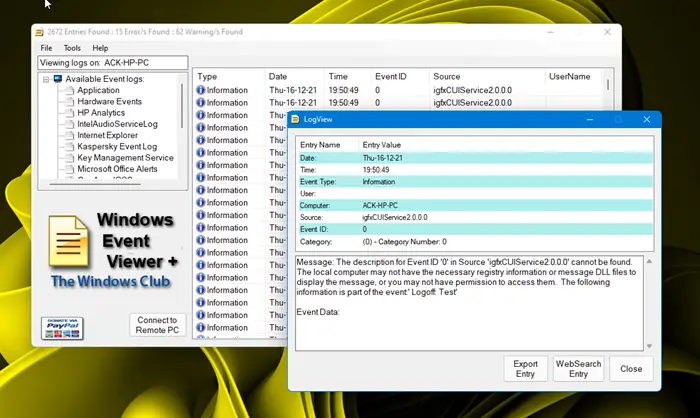Screen dimensions: 700x418
Task: Select the Key Management Service log
Action: (125, 158)
